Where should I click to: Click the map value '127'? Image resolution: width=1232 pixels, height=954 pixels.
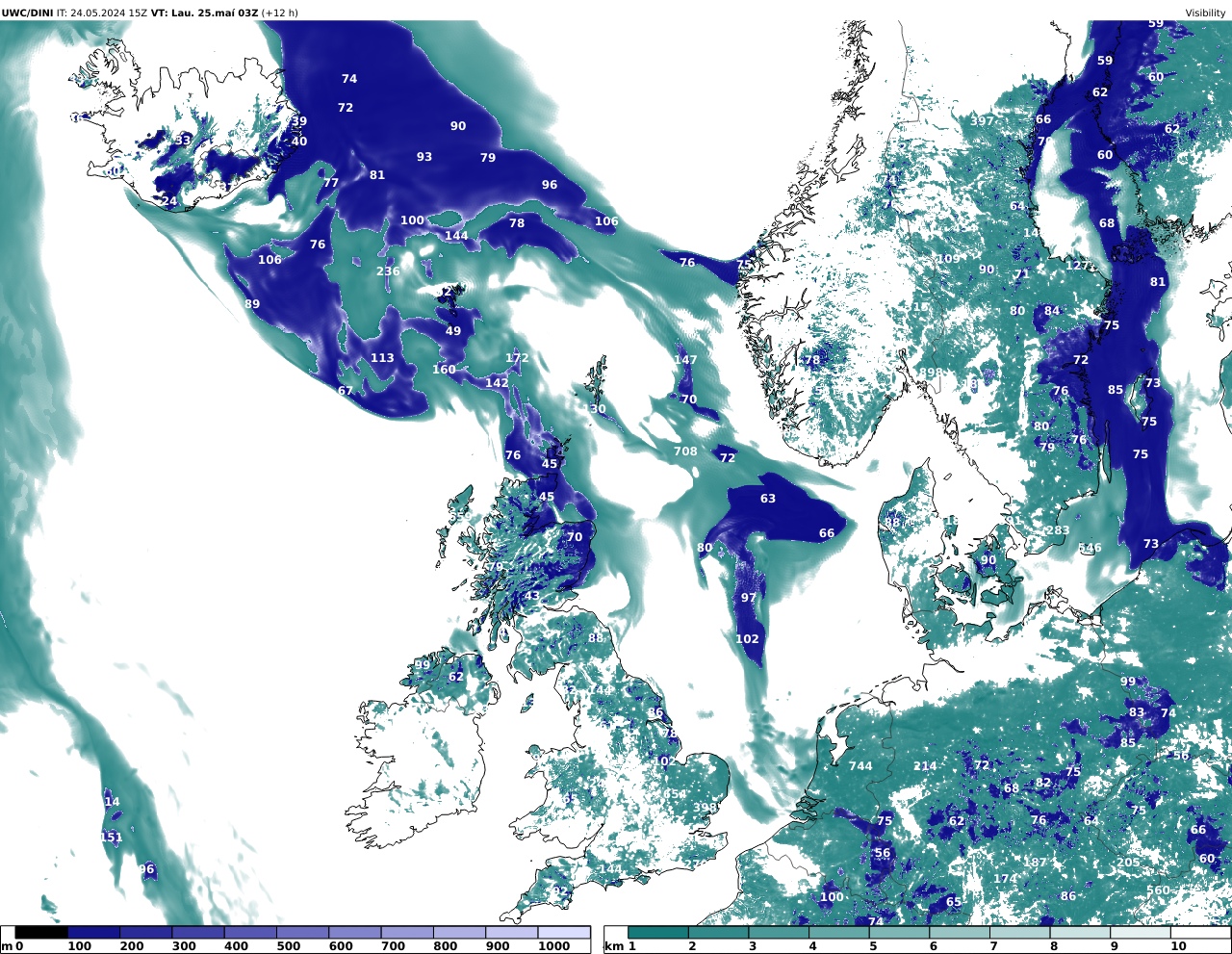pyautogui.click(x=1078, y=266)
